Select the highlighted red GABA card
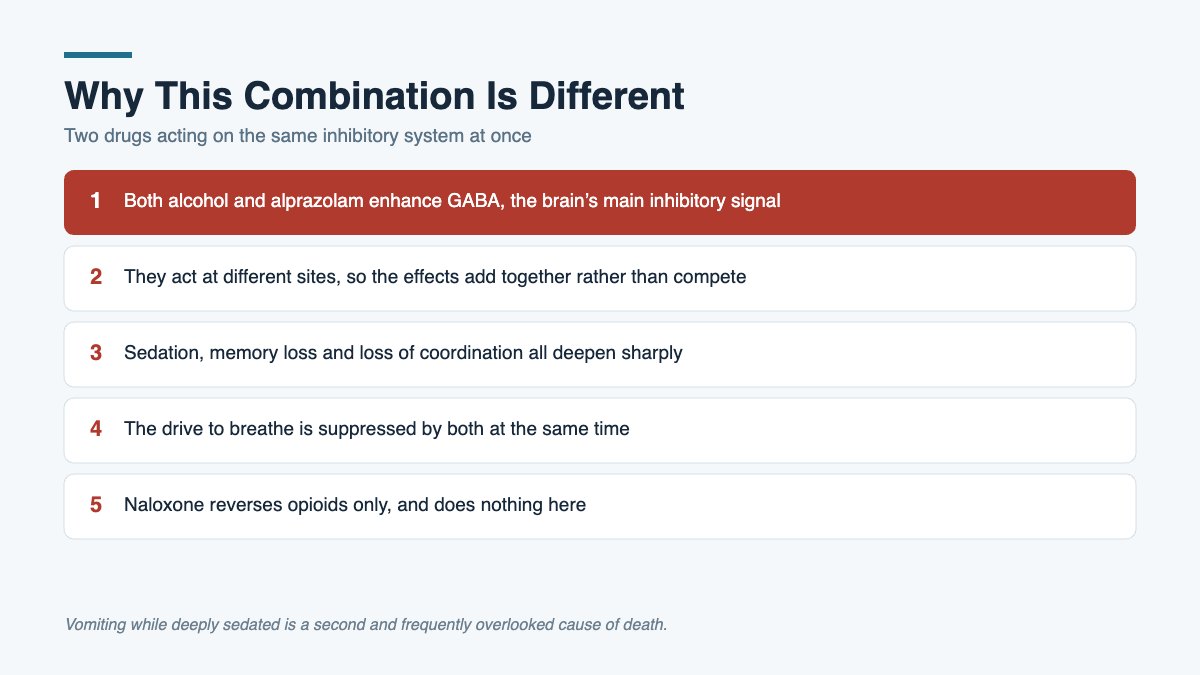 [600, 202]
